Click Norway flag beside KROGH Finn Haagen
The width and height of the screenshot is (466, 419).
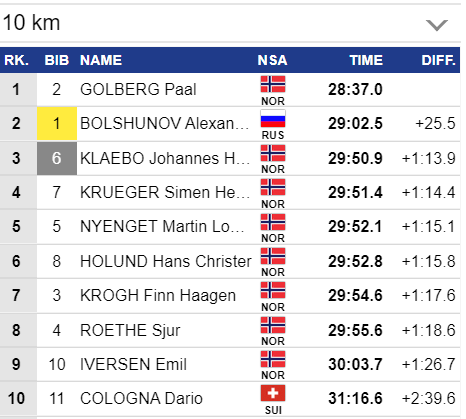[x=273, y=290]
